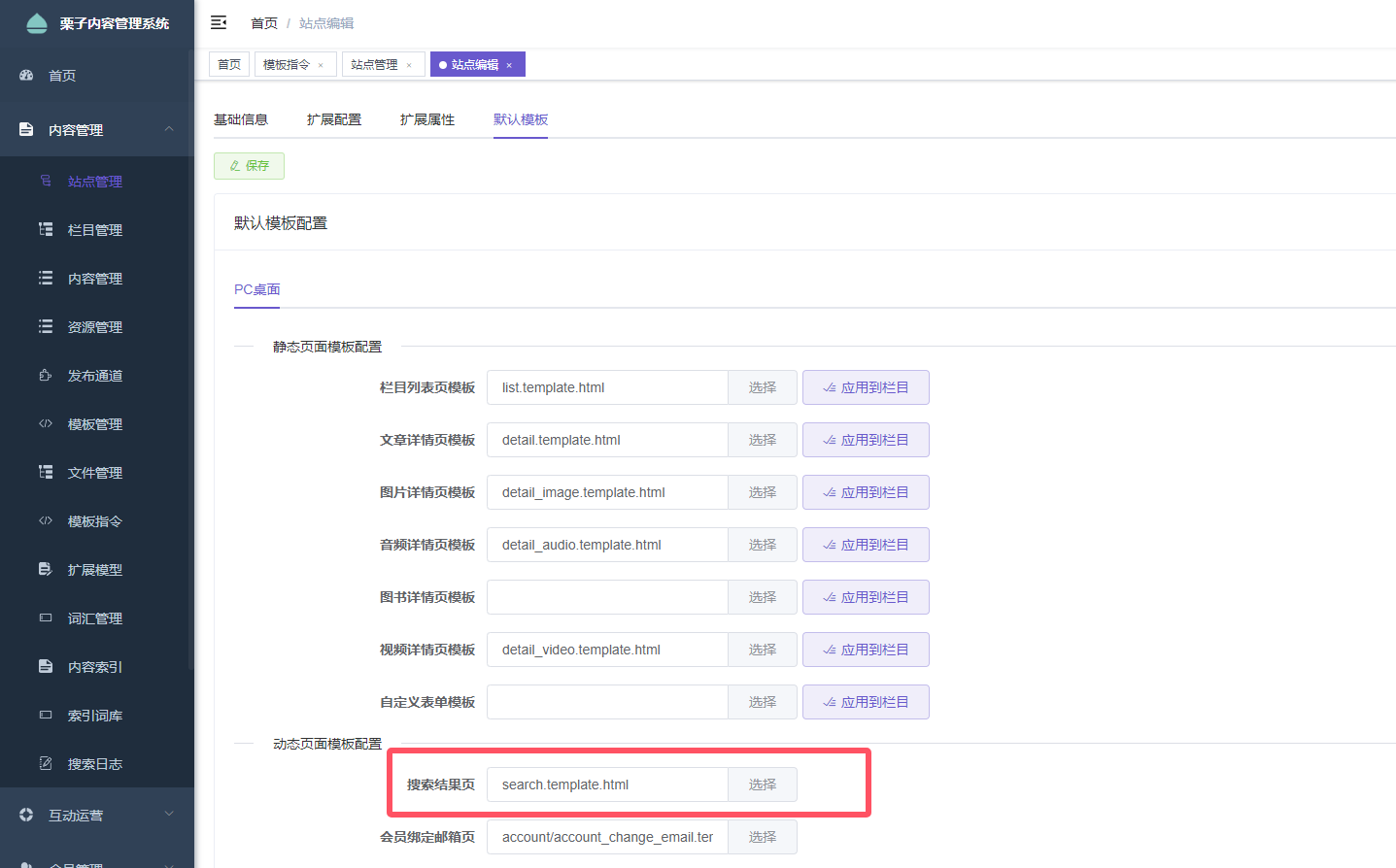Switch to the 基础信息 tab
The height and width of the screenshot is (868, 1396).
(x=240, y=119)
